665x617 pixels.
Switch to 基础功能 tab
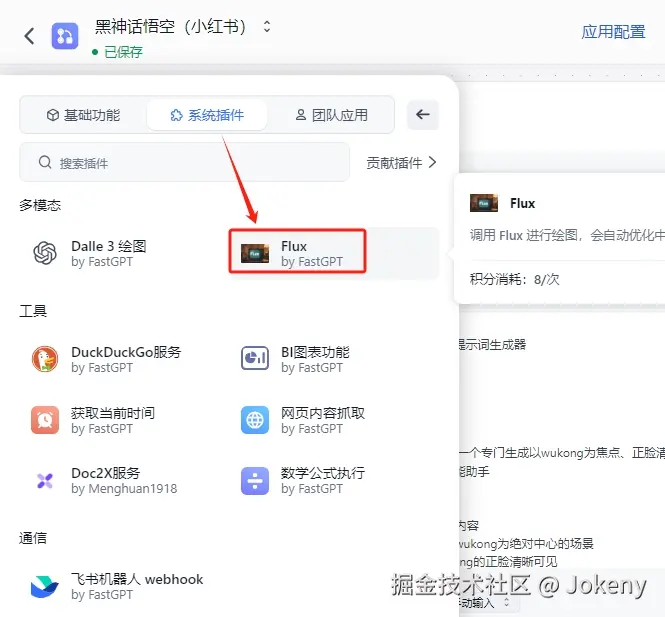(84, 115)
